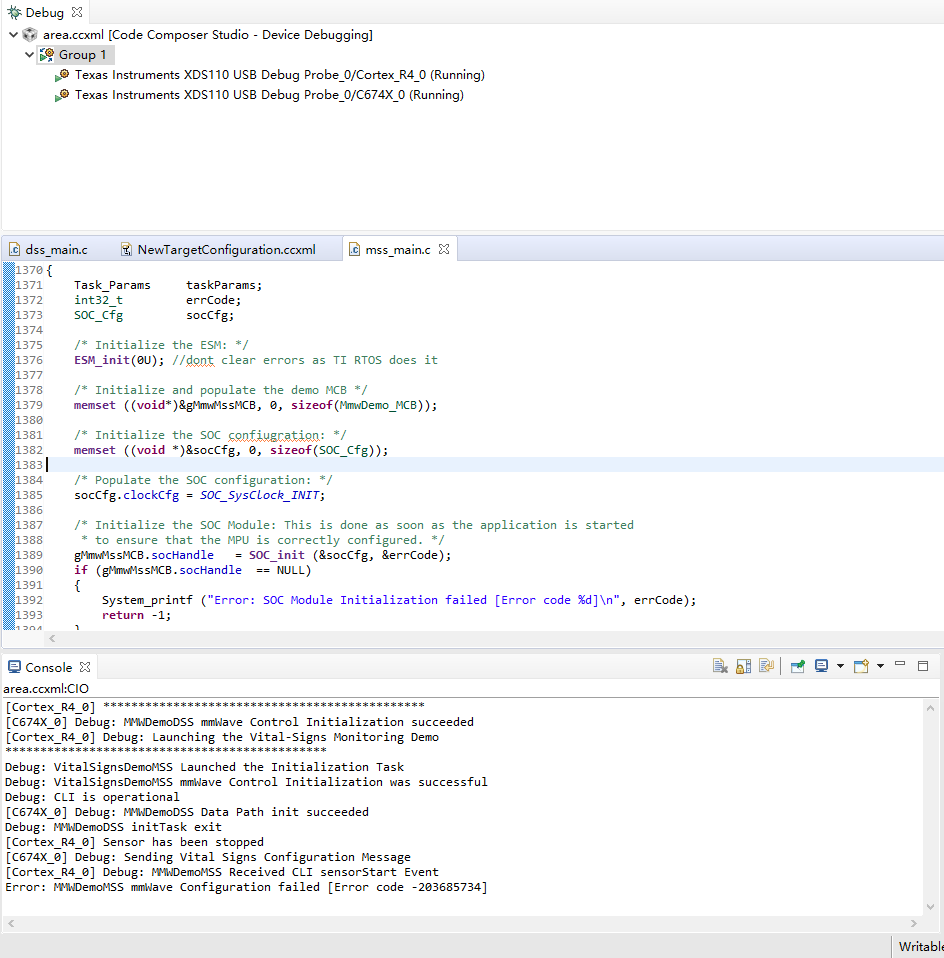This screenshot has width=944, height=958.
Task: Click the System_printf statement on line 1392
Action: point(398,600)
